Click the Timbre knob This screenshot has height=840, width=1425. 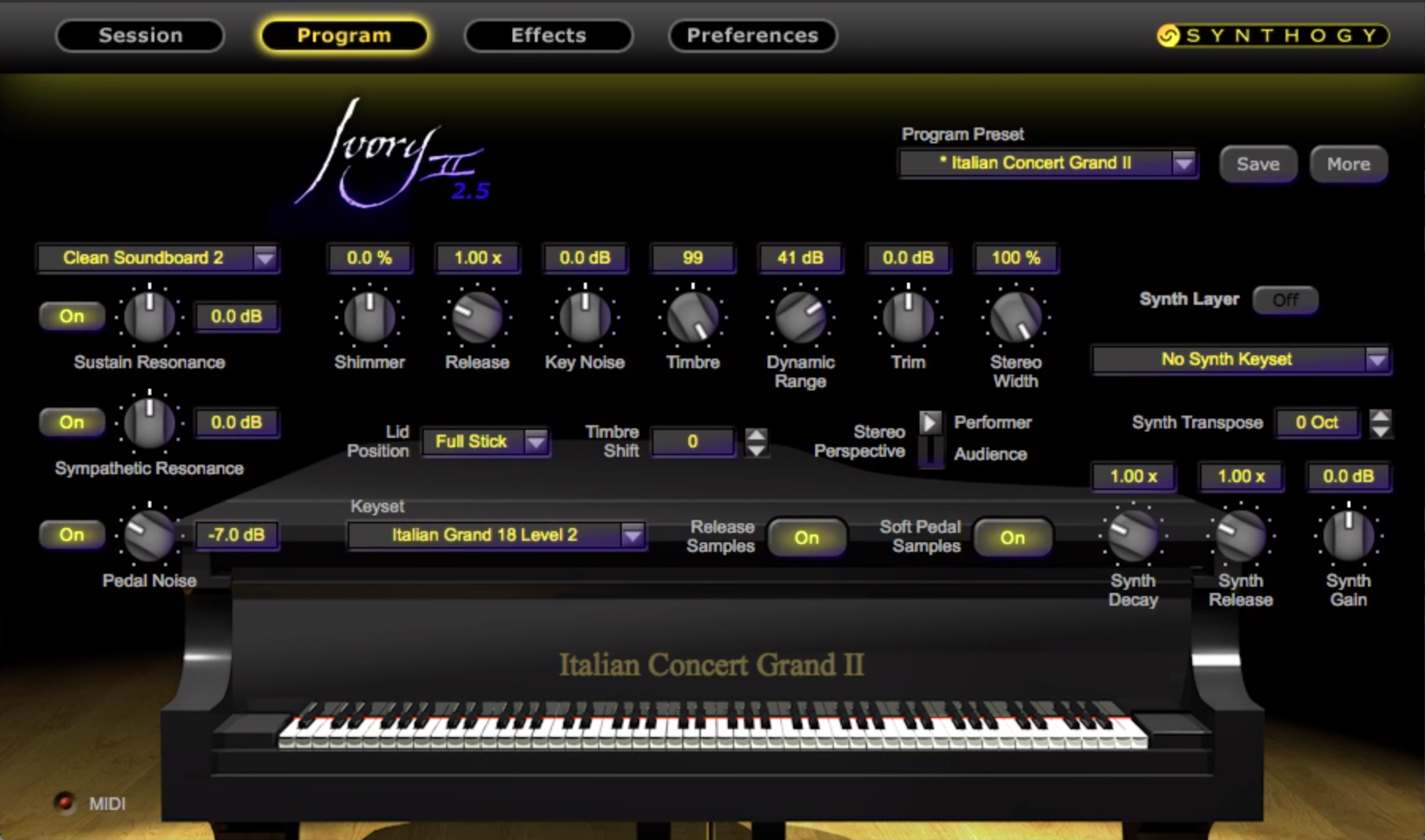pos(692,317)
